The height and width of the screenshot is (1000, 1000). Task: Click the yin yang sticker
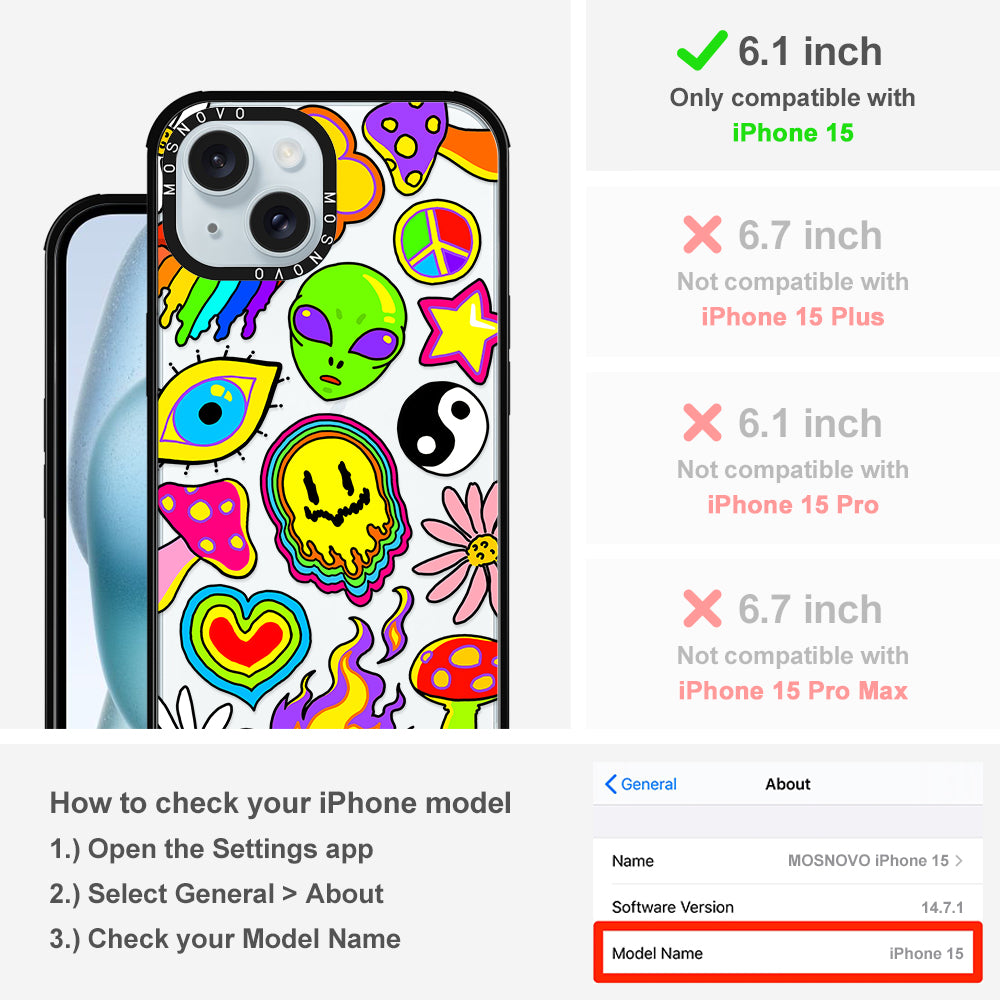[x=443, y=428]
